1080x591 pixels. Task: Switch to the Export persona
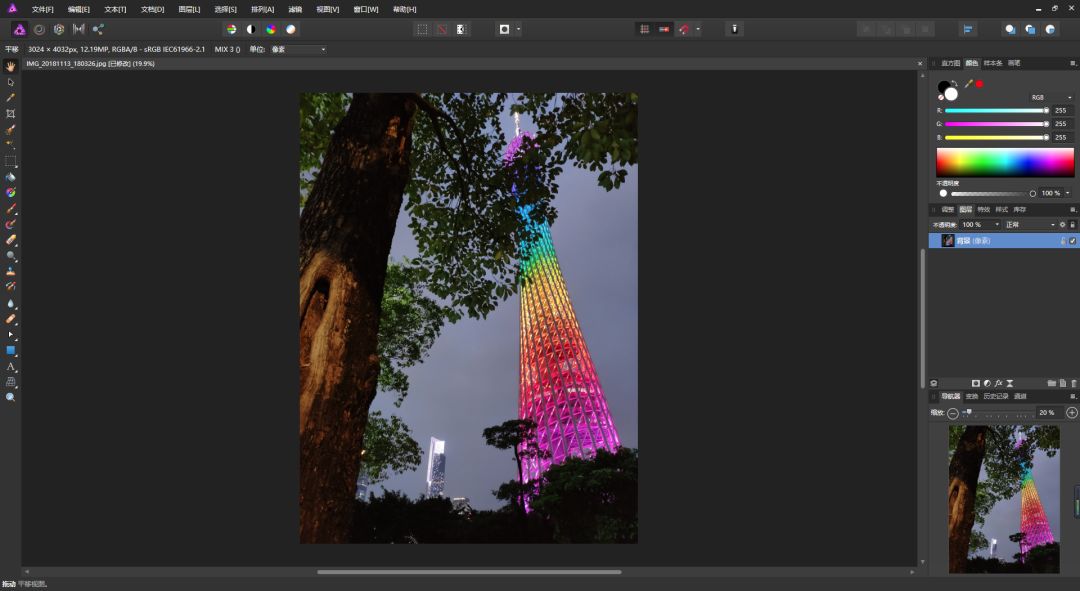(98, 29)
